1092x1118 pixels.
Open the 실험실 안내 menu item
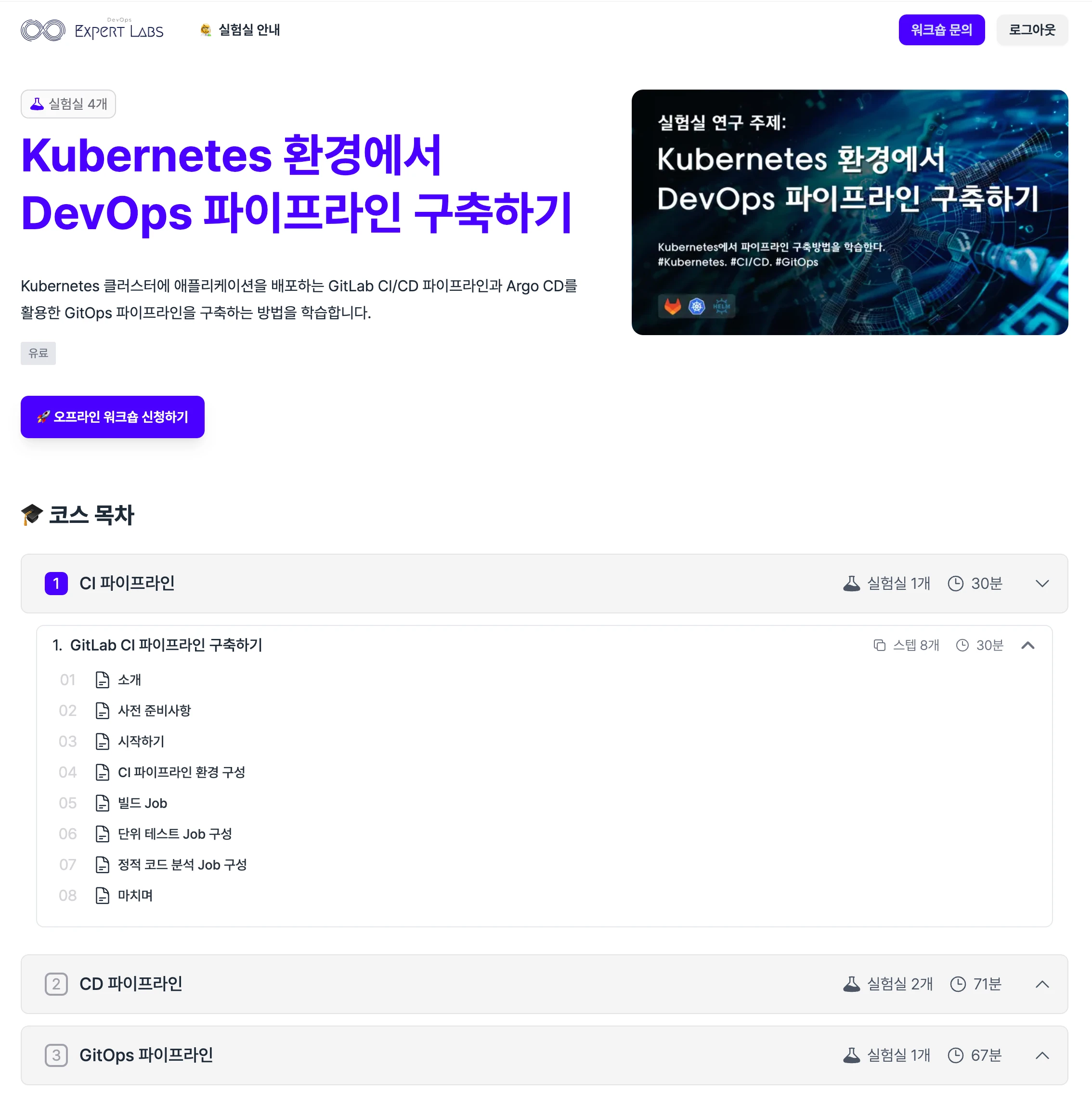(240, 30)
